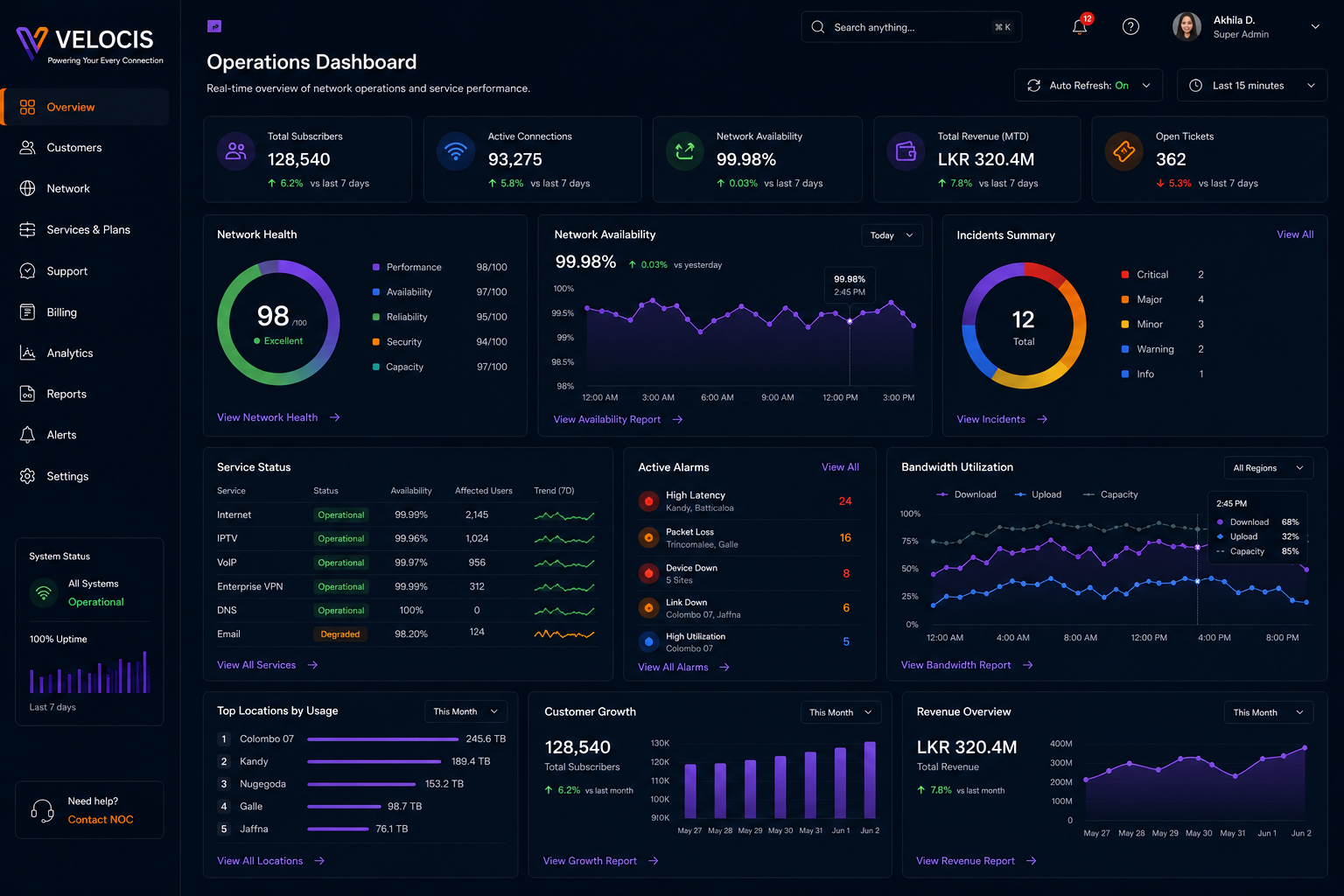
Task: Click the Critical red legend swatch
Action: click(1125, 275)
